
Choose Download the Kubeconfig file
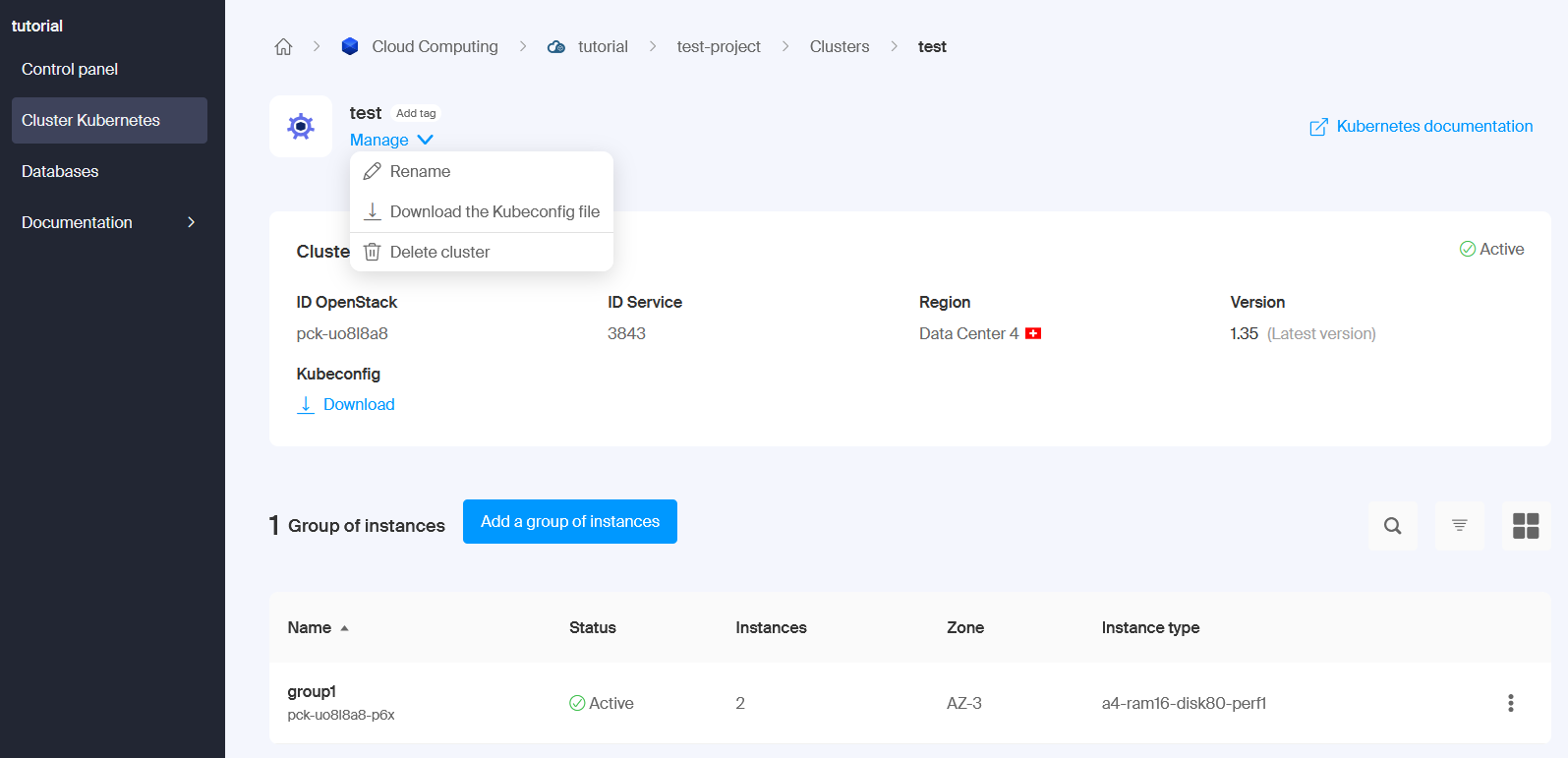pos(482,211)
